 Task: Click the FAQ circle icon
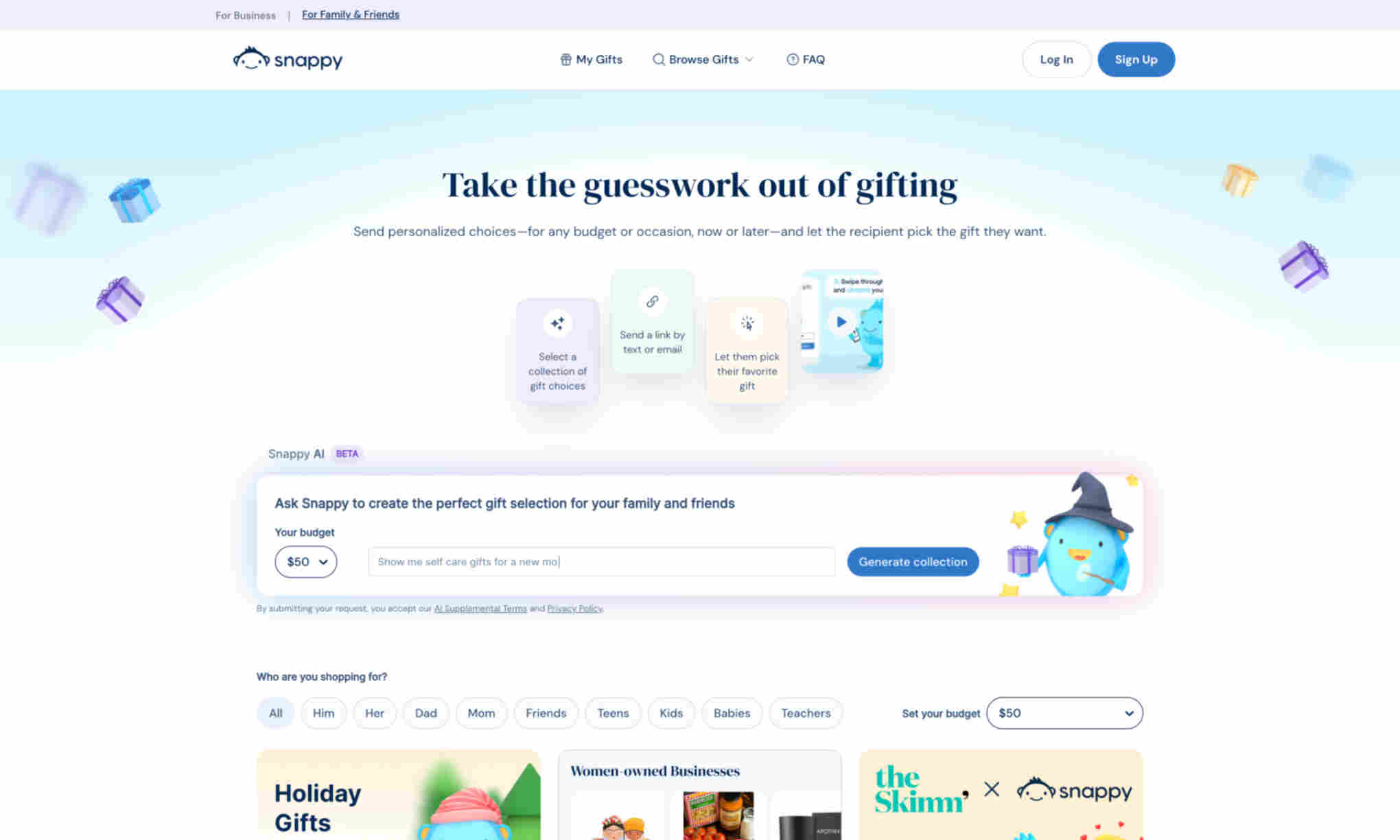791,59
